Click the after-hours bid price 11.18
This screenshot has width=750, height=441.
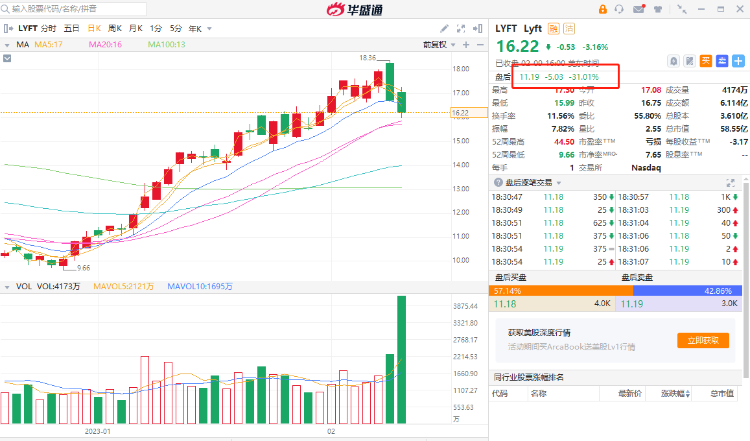tap(505, 304)
